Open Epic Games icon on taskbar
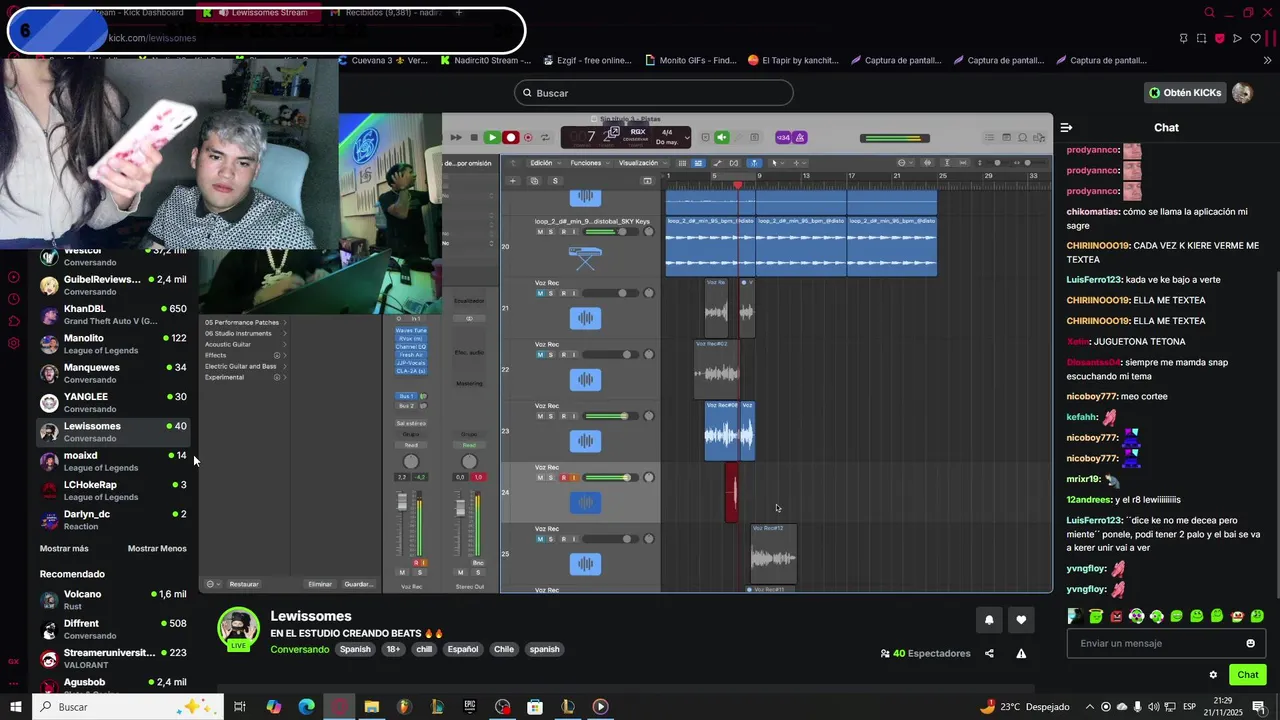This screenshot has width=1280, height=720. (470, 707)
